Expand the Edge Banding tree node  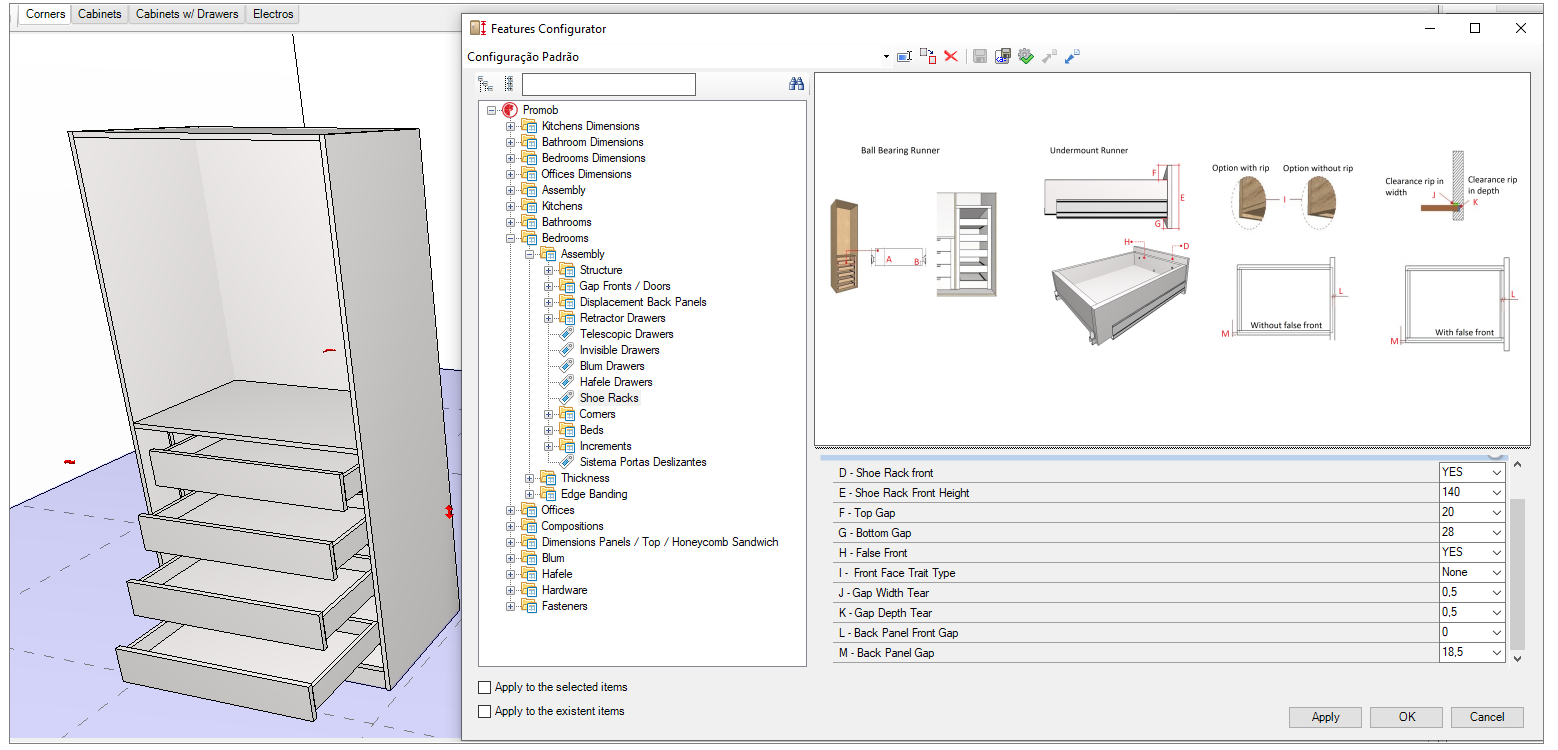point(529,494)
